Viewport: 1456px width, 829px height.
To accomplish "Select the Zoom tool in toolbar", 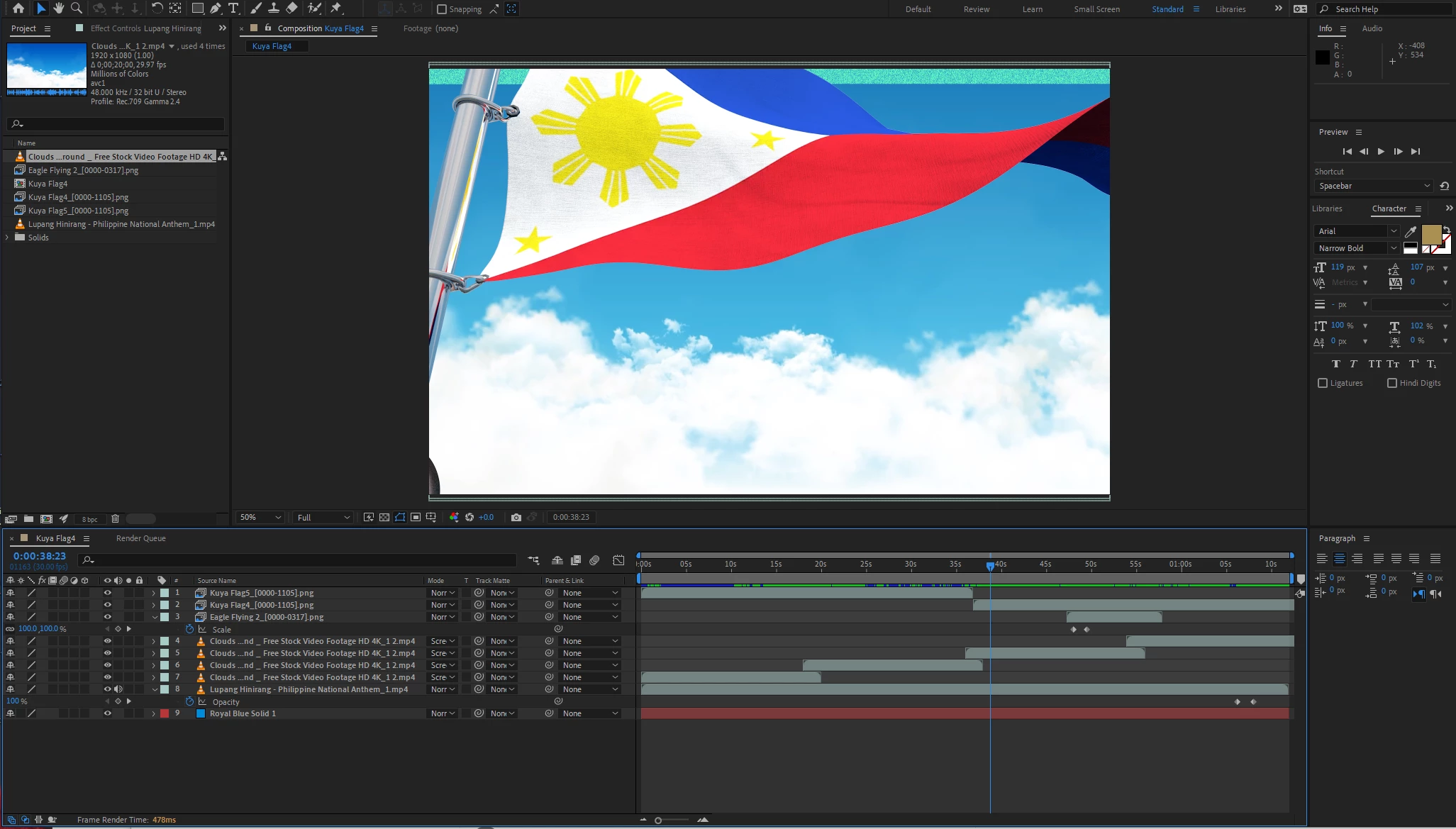I will click(77, 9).
